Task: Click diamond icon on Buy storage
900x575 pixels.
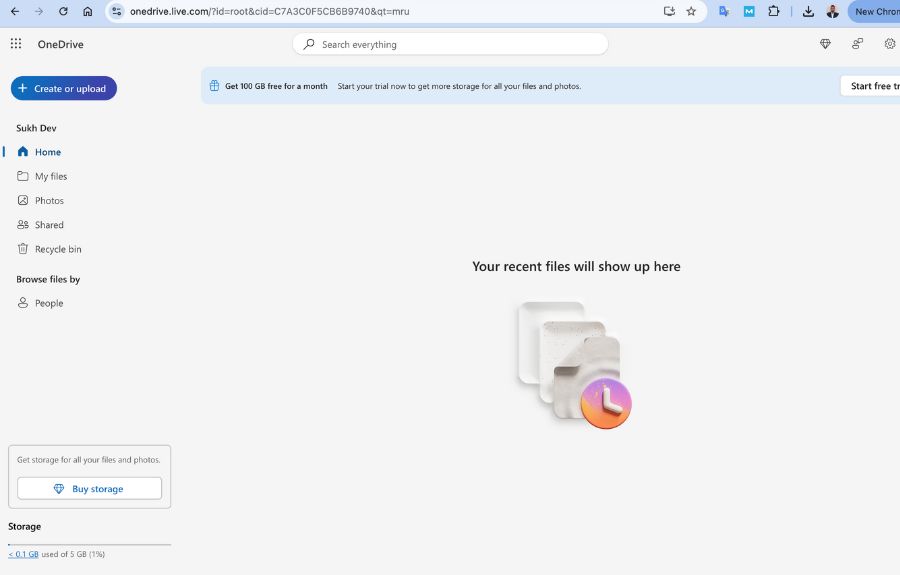Action: tap(59, 489)
